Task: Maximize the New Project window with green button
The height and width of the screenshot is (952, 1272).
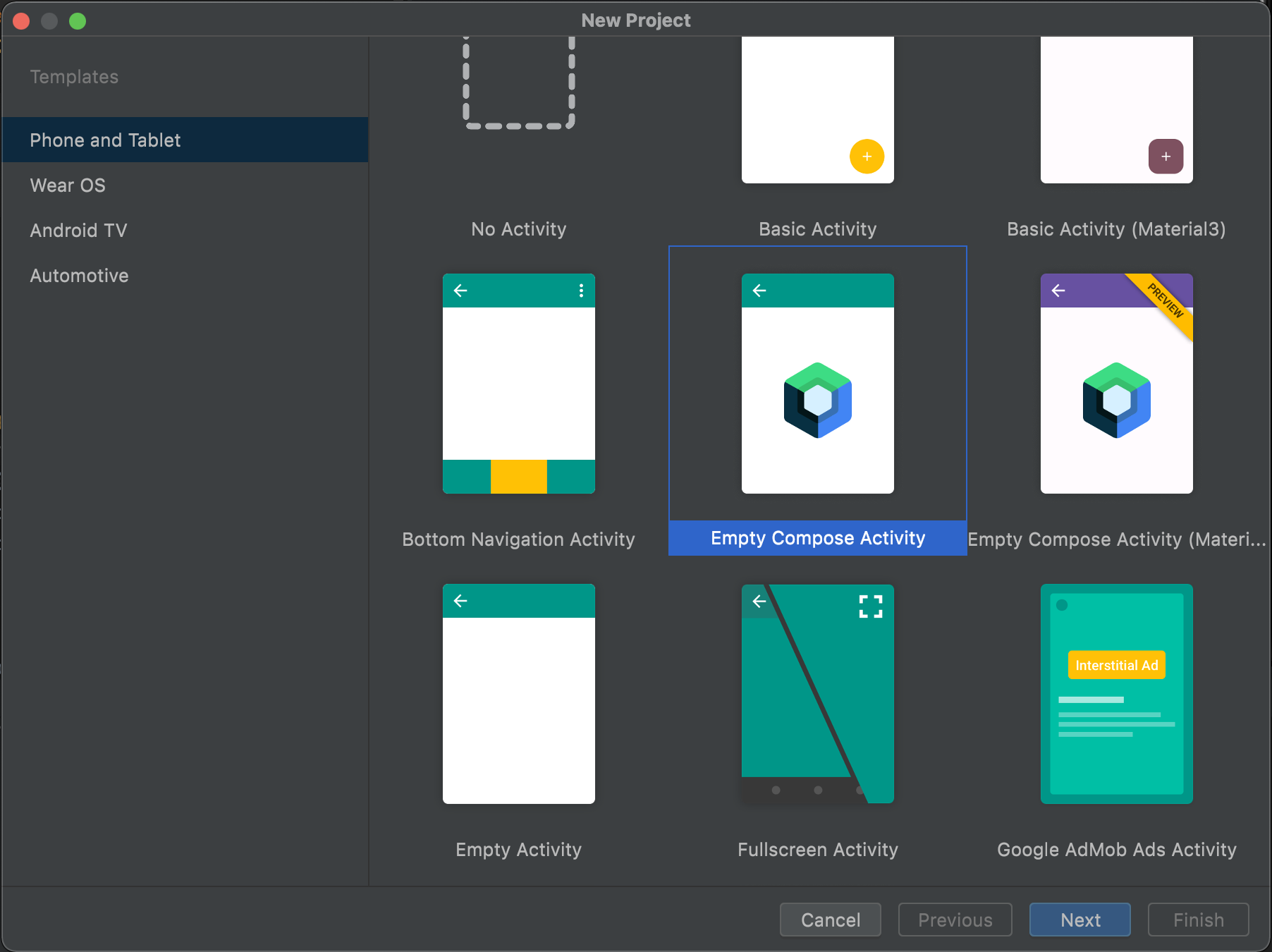Action: [x=78, y=21]
